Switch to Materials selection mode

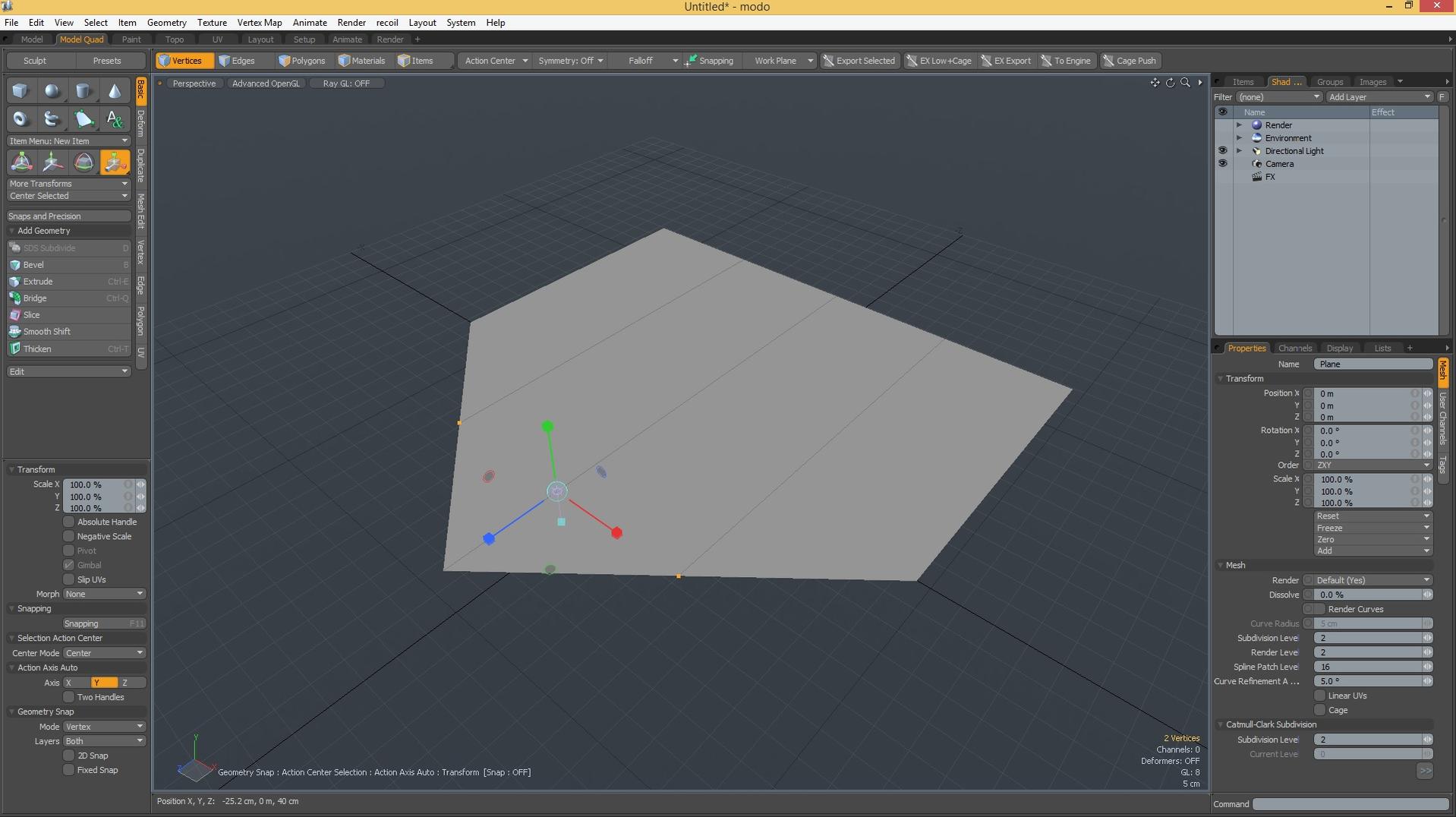click(x=363, y=60)
